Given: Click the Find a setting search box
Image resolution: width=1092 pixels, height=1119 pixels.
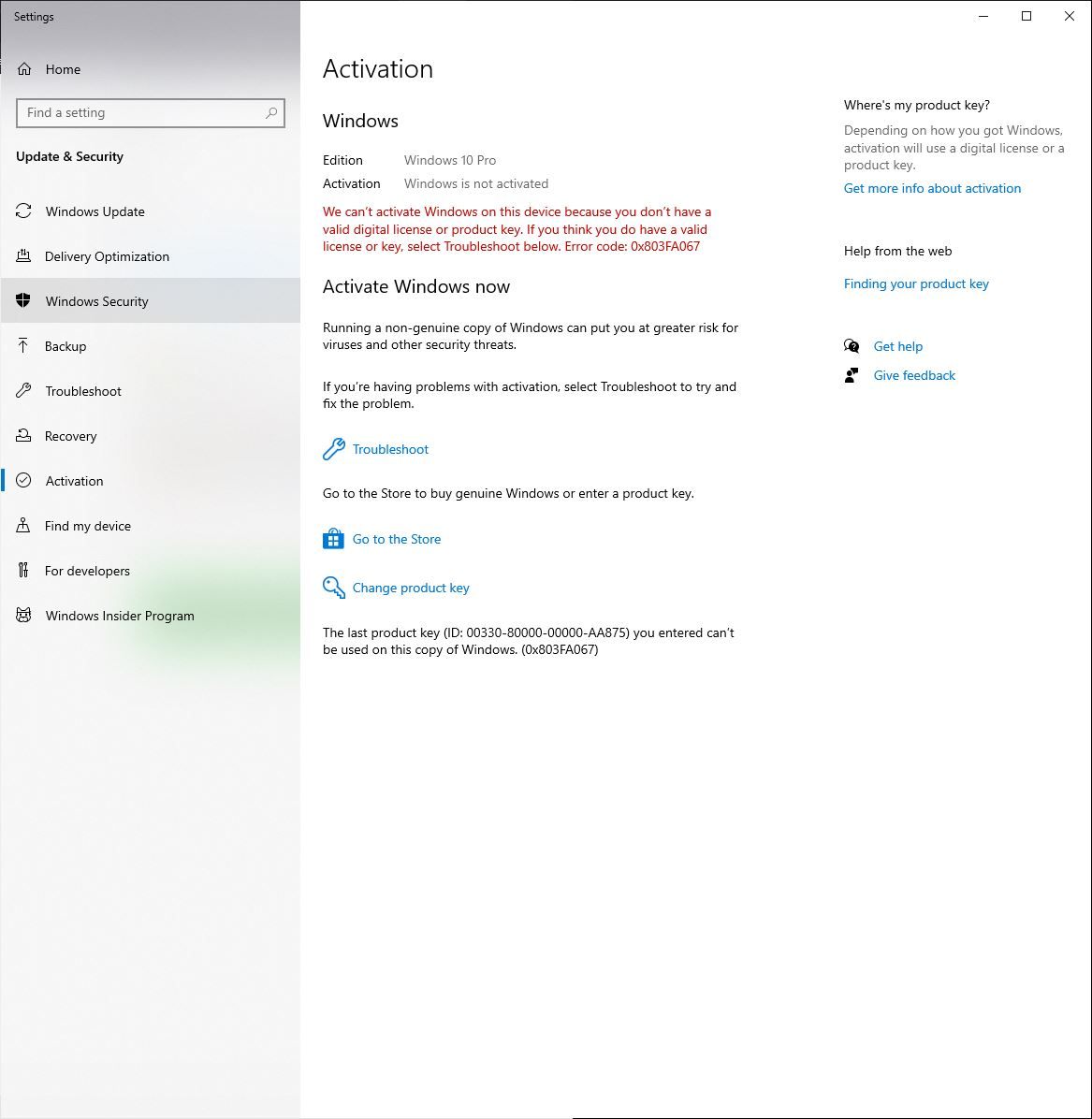Looking at the screenshot, I should 151,113.
